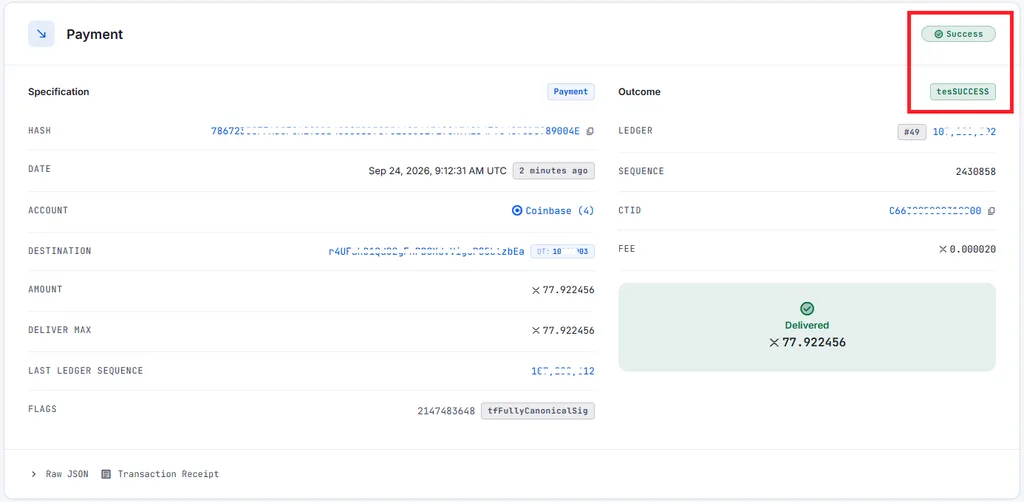Click the ACCOUNT field label

(x=48, y=210)
